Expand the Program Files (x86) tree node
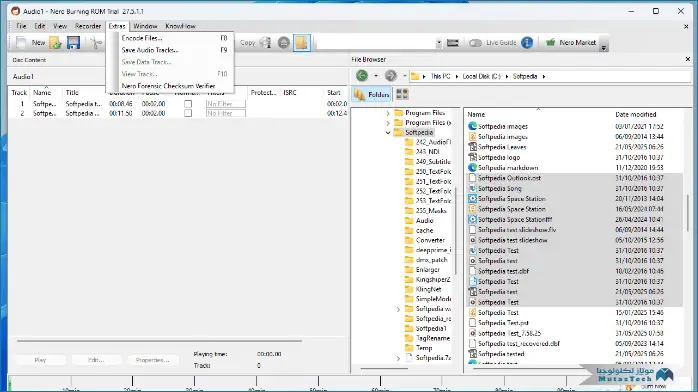The width and height of the screenshot is (698, 392). point(388,123)
